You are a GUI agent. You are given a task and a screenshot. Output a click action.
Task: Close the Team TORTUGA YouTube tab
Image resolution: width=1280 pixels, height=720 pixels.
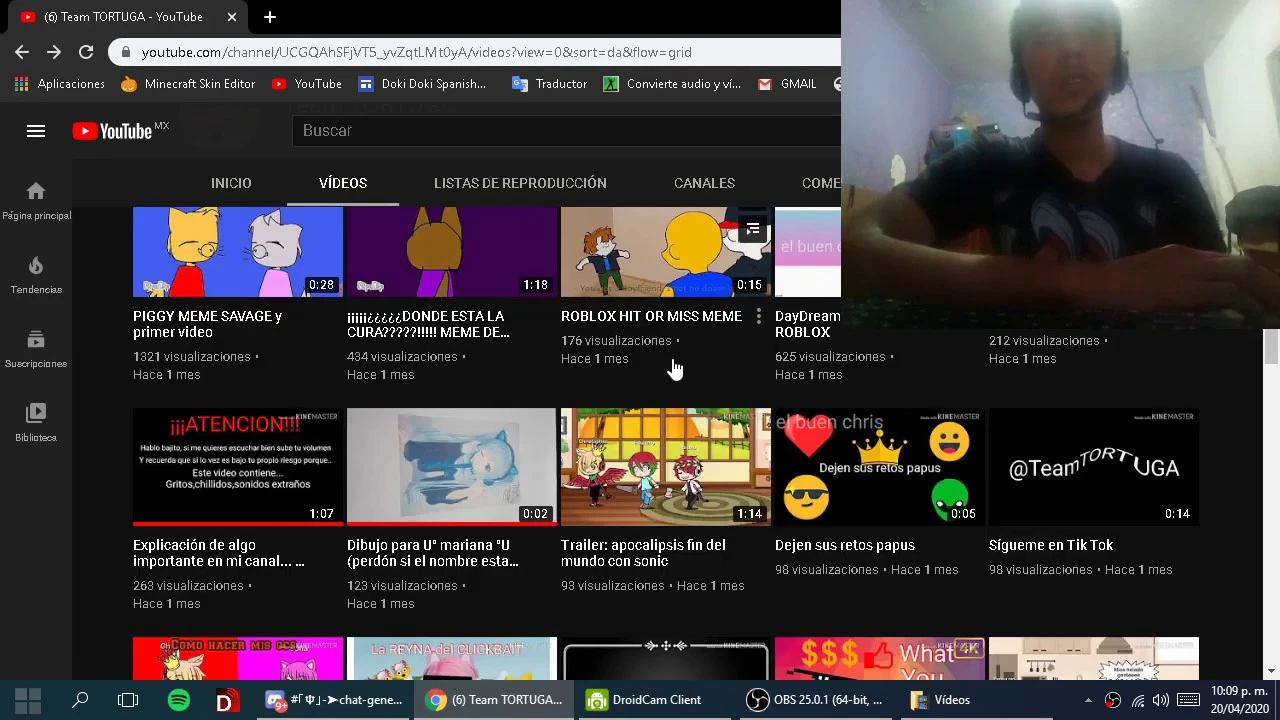tap(232, 17)
